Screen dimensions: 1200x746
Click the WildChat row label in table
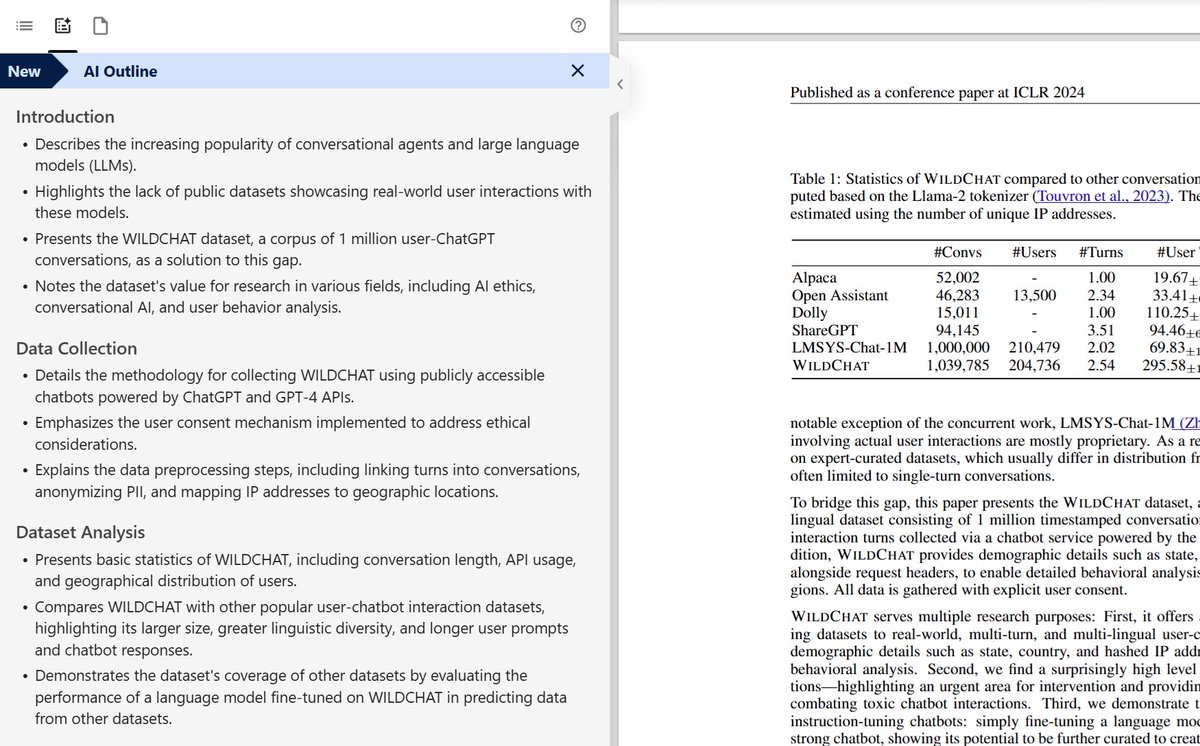829,365
